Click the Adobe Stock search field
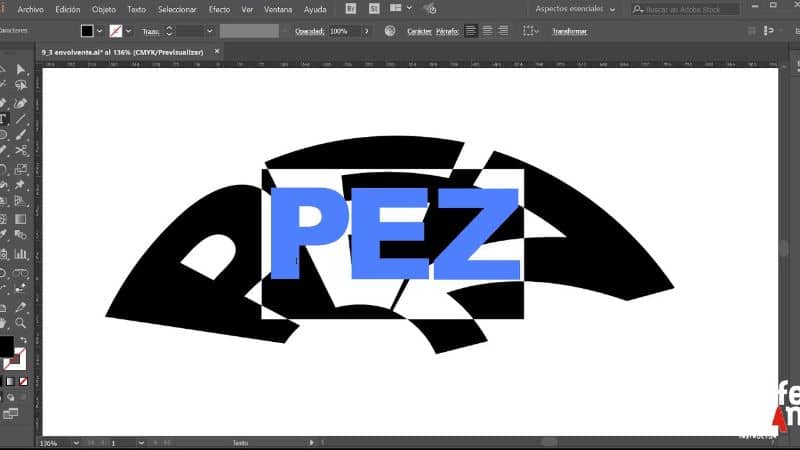The height and width of the screenshot is (450, 800). tap(685, 9)
